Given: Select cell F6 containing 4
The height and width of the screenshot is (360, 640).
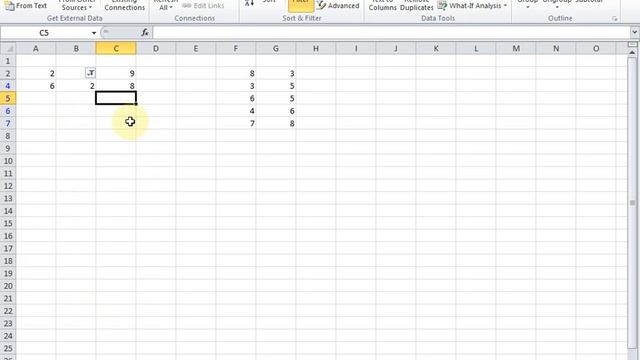Looking at the screenshot, I should tap(236, 111).
